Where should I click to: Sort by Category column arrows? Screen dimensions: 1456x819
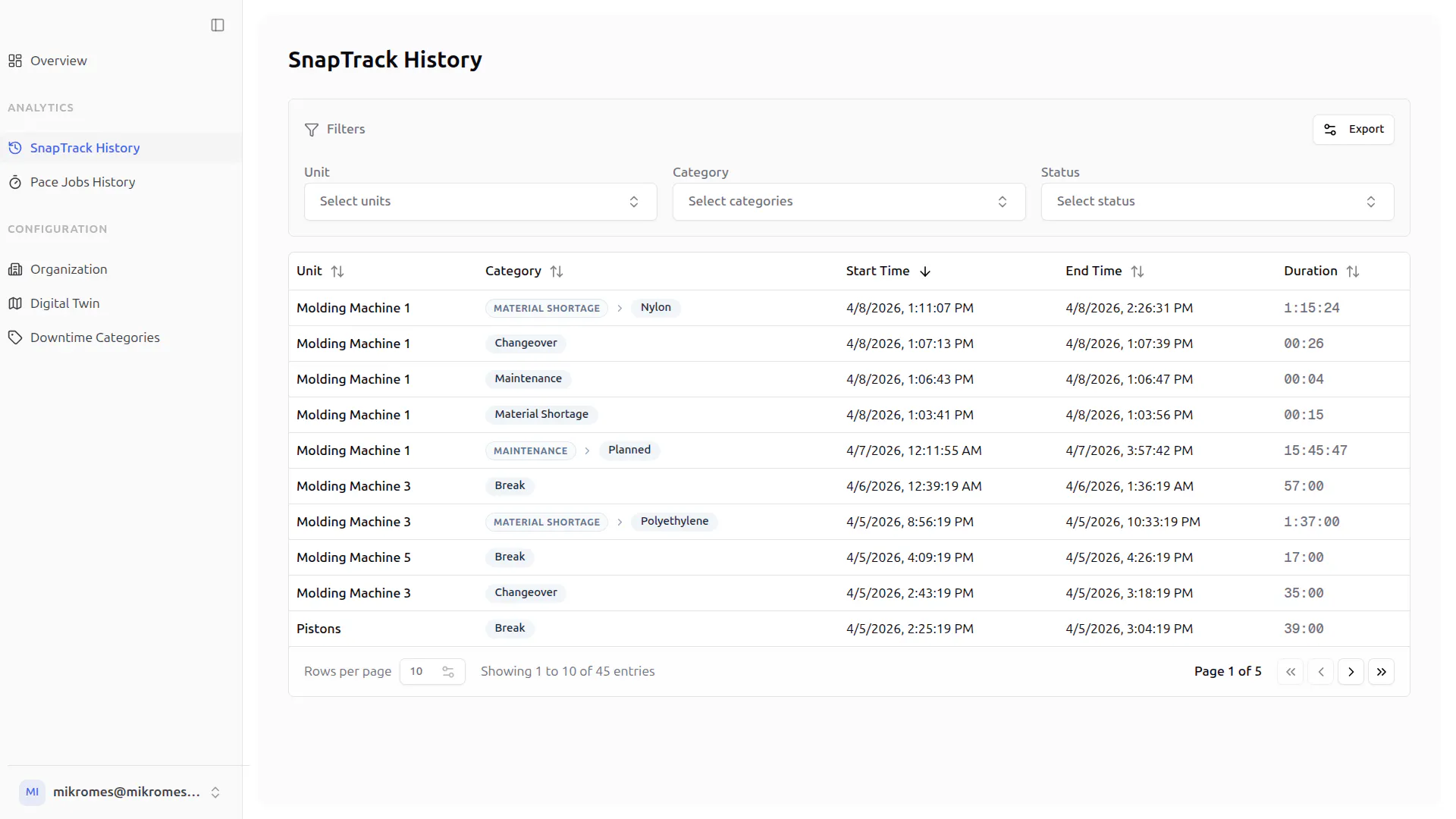[557, 271]
